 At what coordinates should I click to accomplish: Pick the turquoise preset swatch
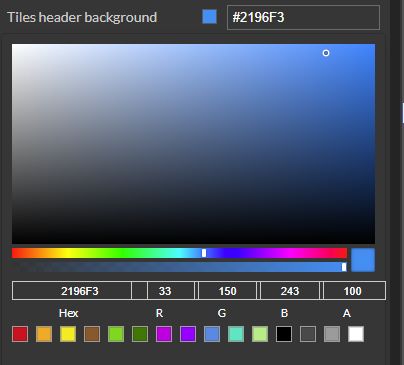pos(236,334)
